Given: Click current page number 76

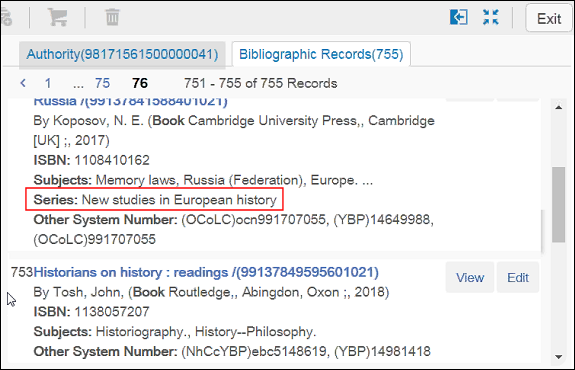Looking at the screenshot, I should 140,83.
